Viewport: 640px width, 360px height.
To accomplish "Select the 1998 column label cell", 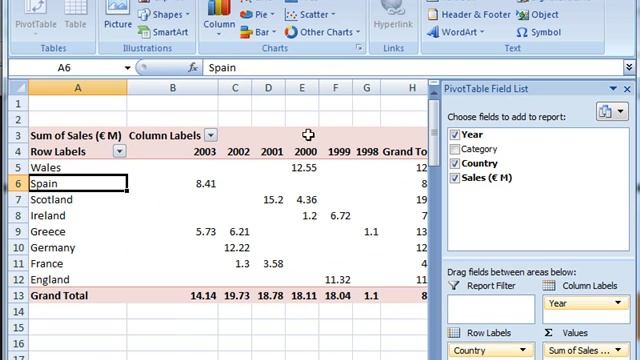I will coord(367,151).
